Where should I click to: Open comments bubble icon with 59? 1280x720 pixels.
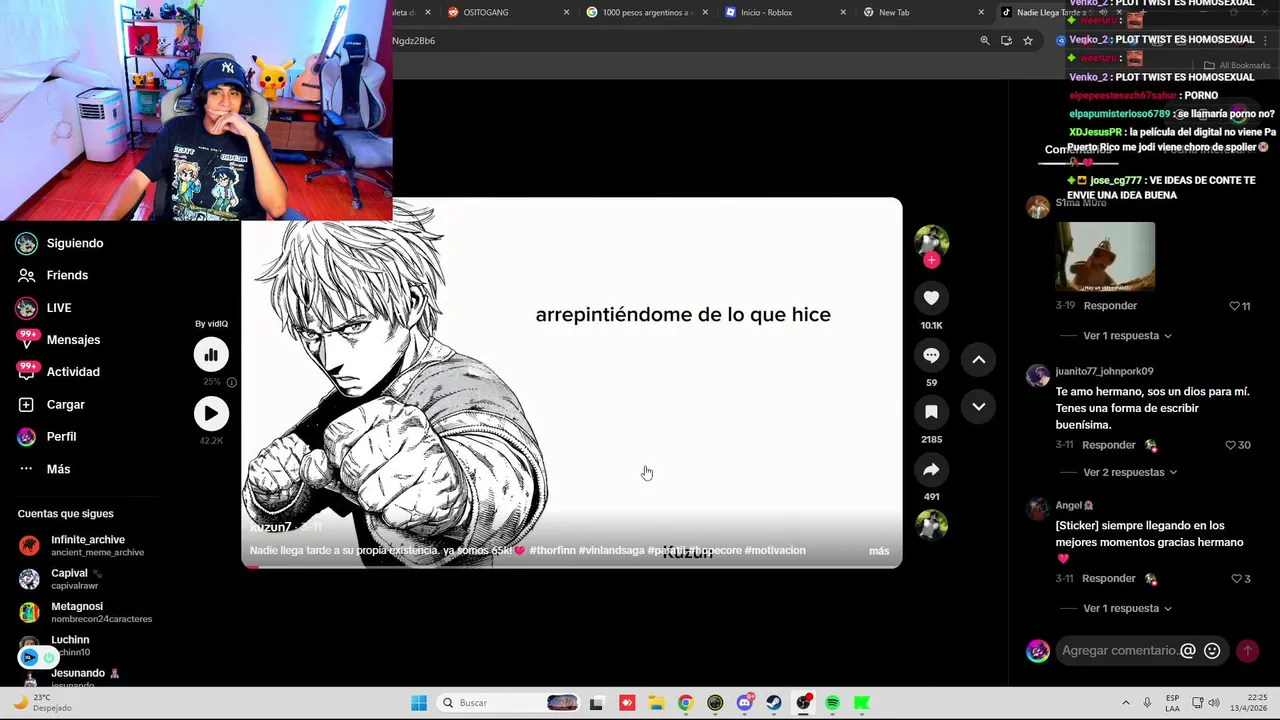(x=931, y=355)
